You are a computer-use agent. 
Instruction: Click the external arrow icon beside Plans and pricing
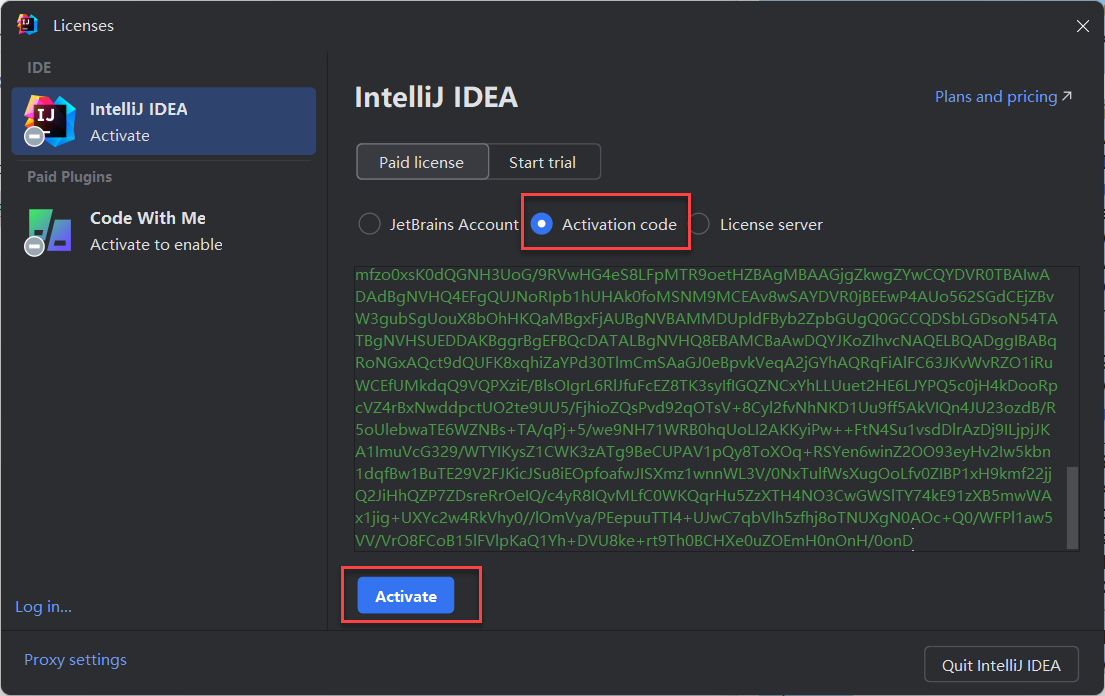(x=1067, y=97)
